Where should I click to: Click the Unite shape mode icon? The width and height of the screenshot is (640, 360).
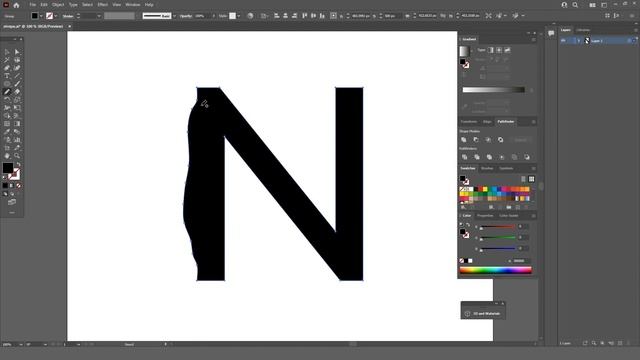pyautogui.click(x=464, y=140)
